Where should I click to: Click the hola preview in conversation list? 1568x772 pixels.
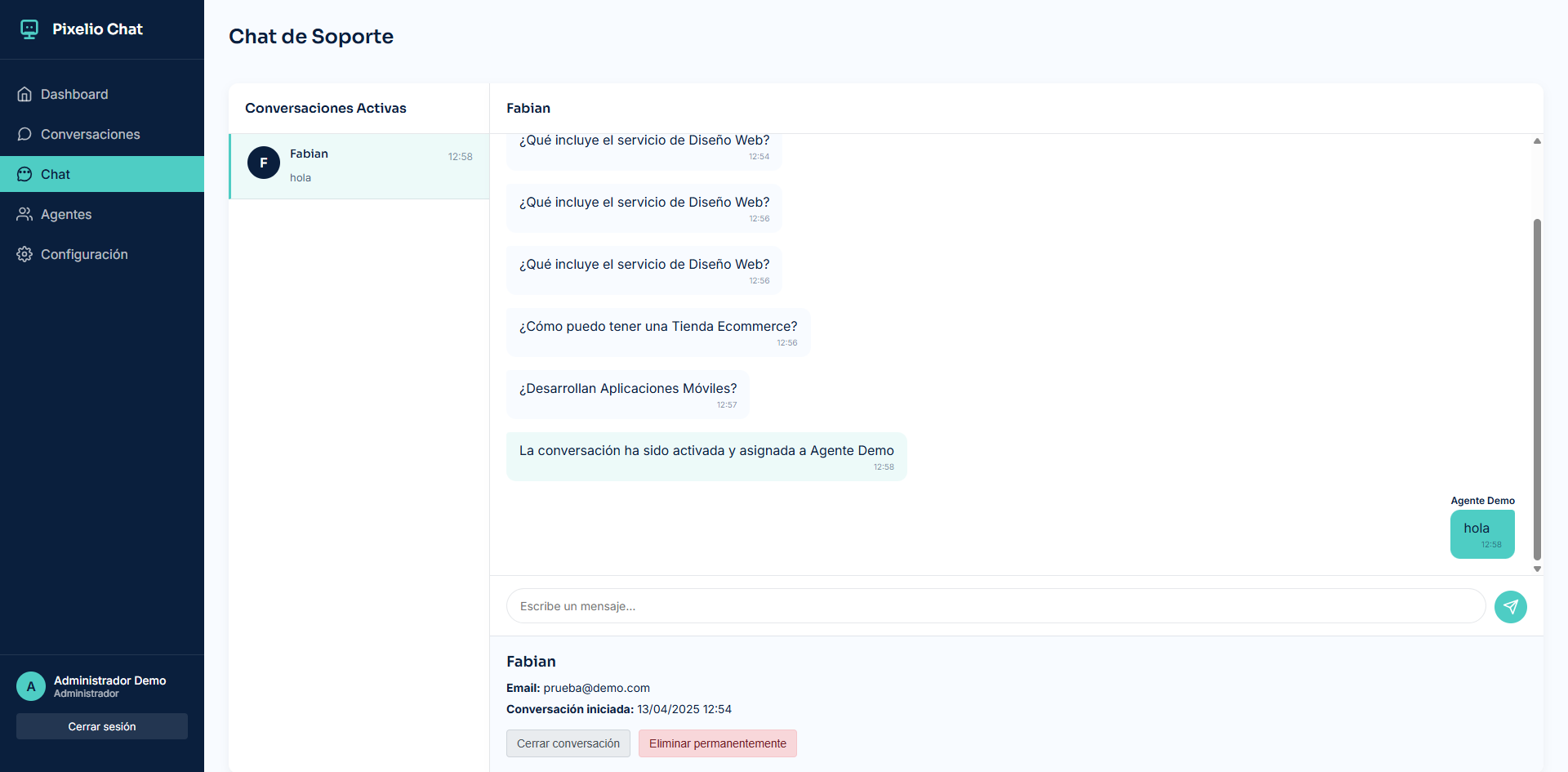tap(301, 177)
